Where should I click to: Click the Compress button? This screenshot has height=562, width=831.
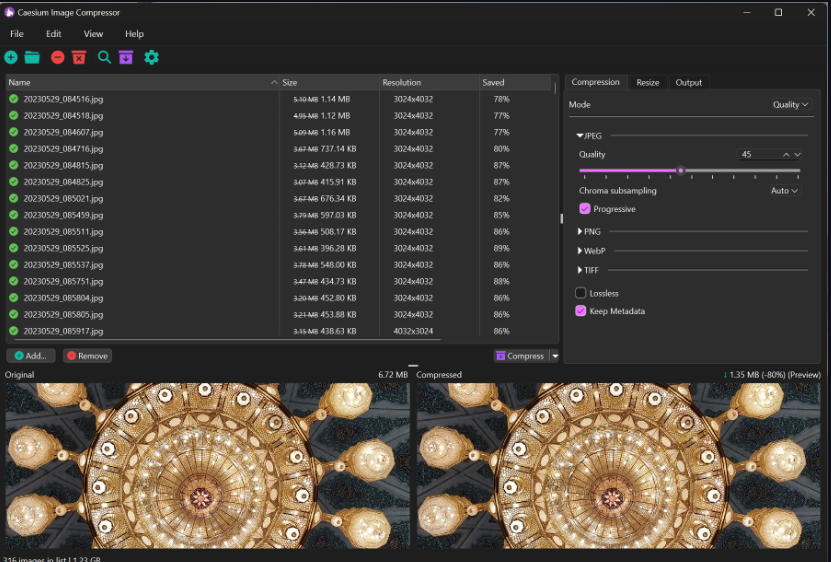(x=521, y=356)
